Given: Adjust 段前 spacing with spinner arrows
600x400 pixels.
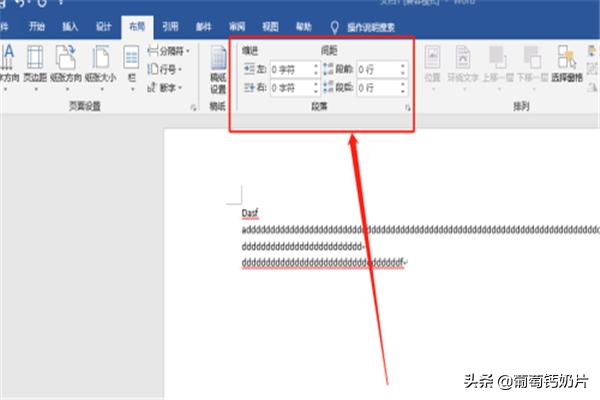Looking at the screenshot, I should 403,69.
